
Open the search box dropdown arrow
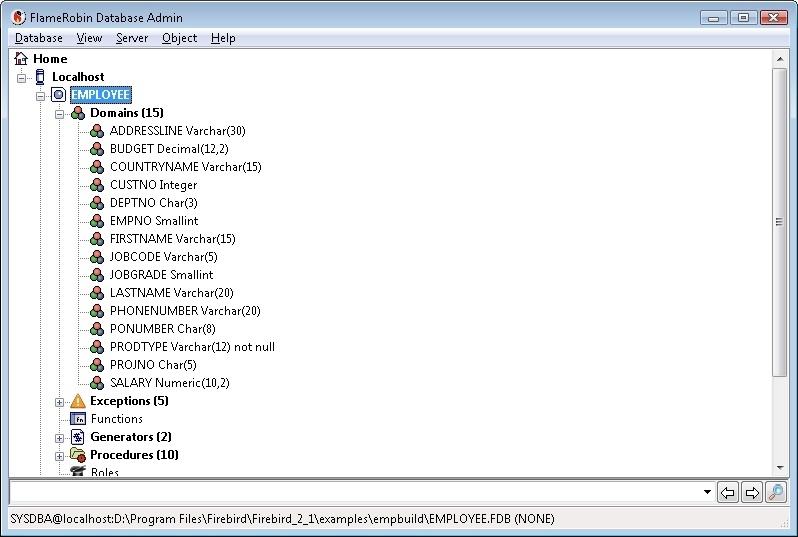(x=707, y=492)
